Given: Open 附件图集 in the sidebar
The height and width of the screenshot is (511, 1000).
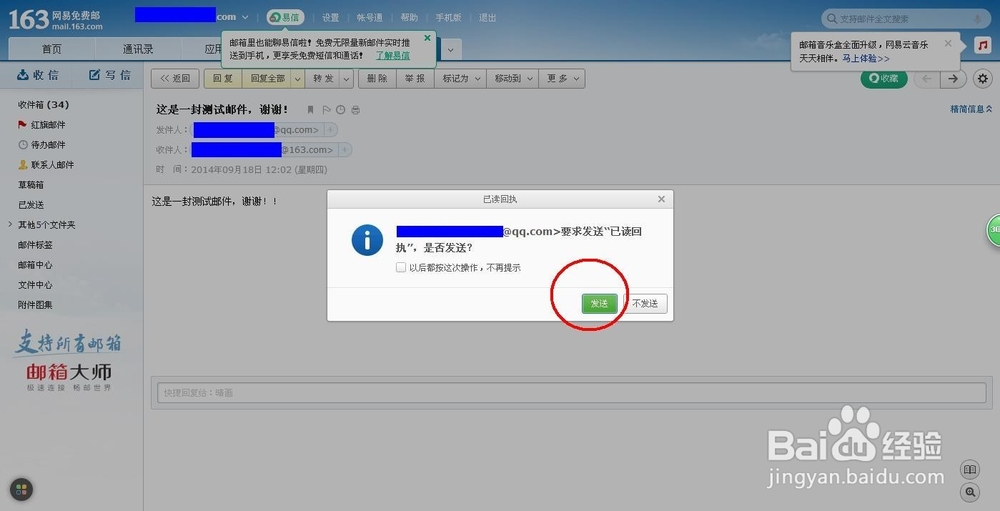Looking at the screenshot, I should pyautogui.click(x=35, y=305).
